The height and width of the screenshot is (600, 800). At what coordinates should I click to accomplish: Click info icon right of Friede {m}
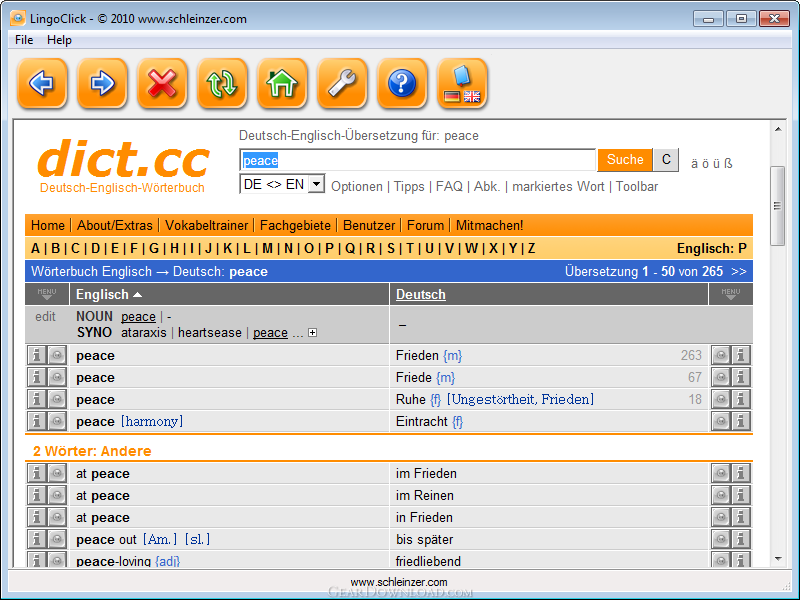(x=741, y=377)
